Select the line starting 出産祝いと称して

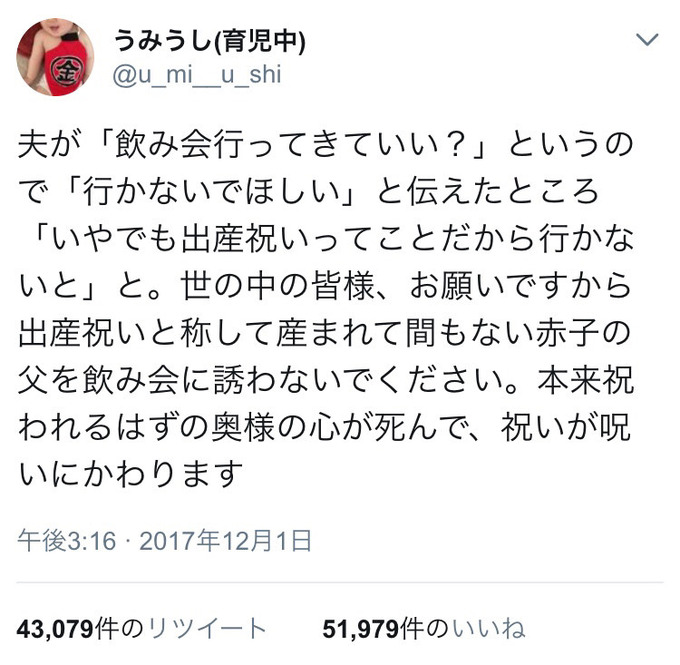[324, 334]
